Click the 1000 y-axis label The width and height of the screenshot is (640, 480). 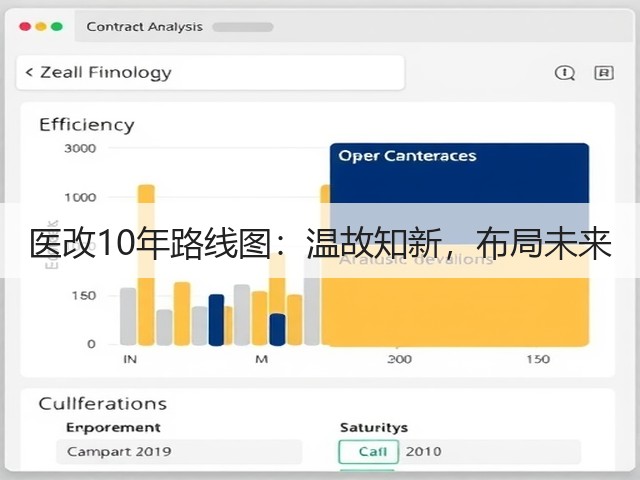pyautogui.click(x=80, y=198)
